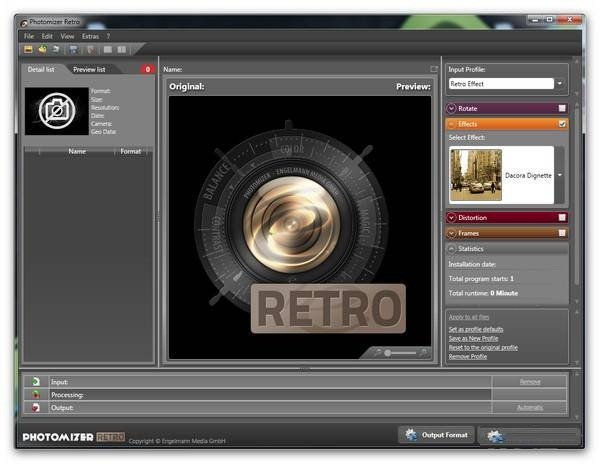Click Apply to all files link

click(469, 317)
